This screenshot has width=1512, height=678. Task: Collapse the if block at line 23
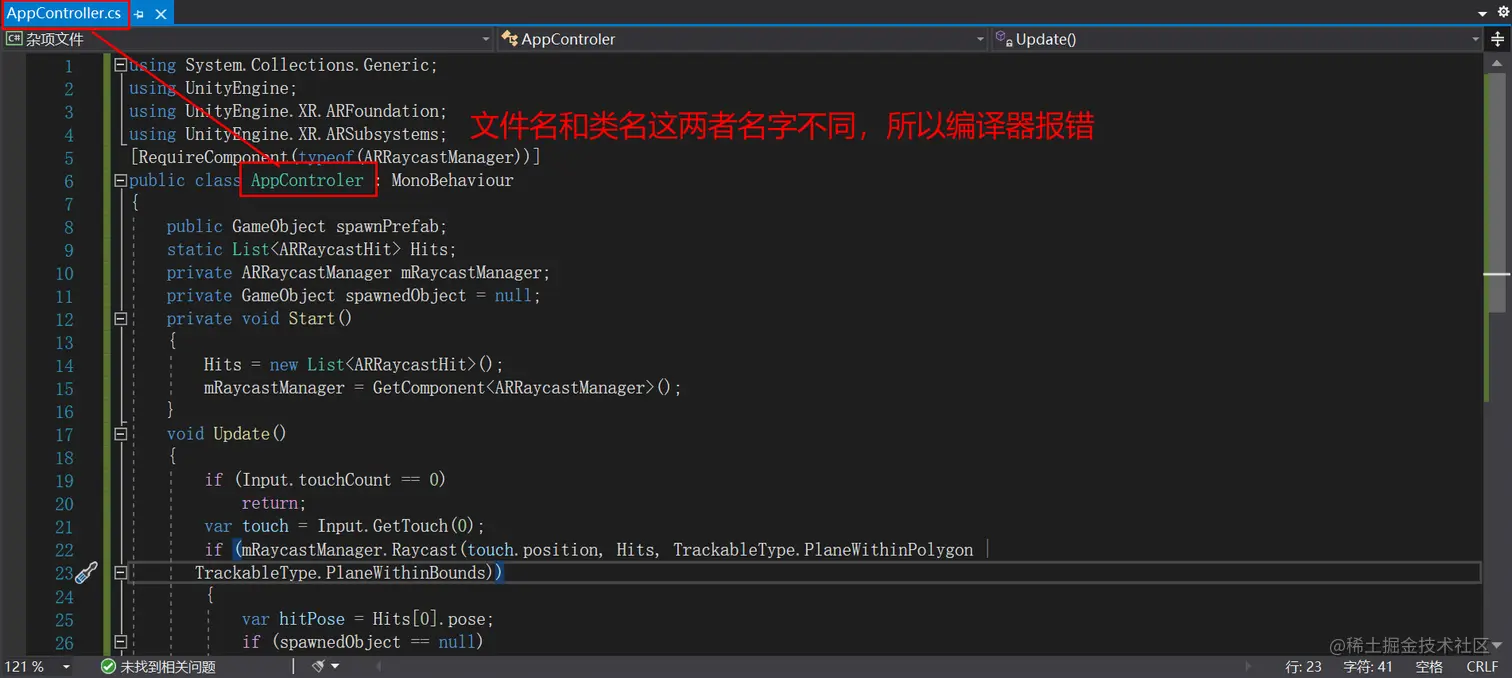[121, 573]
